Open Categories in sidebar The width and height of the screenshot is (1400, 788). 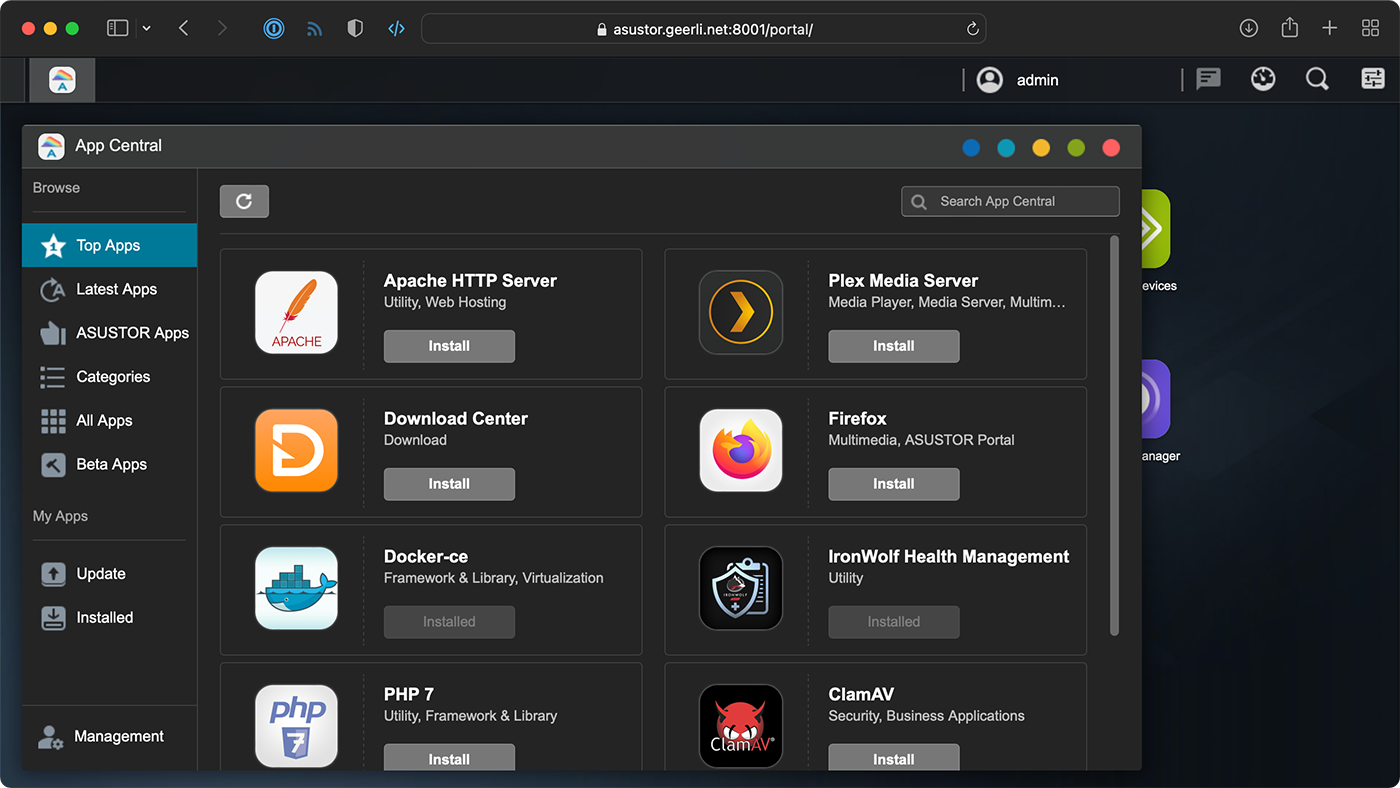pos(109,377)
